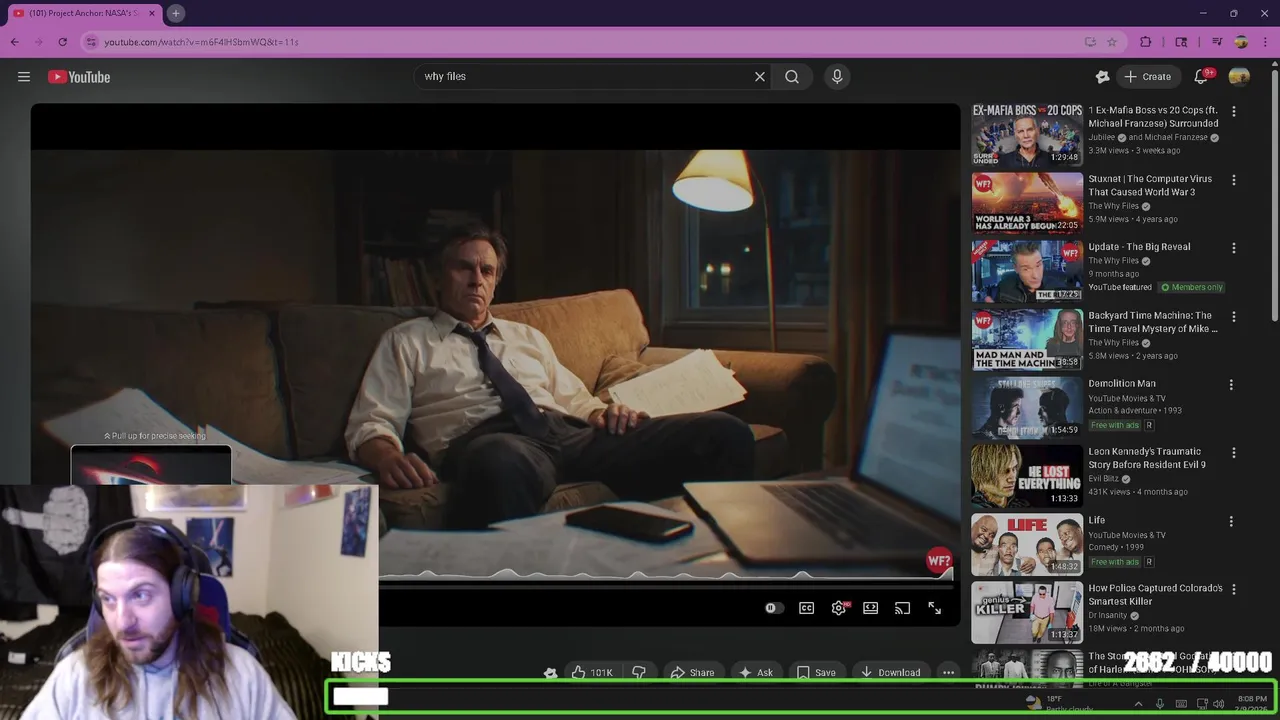This screenshot has width=1280, height=720.
Task: Open the Demolition Man thumbnail
Action: 1027,408
